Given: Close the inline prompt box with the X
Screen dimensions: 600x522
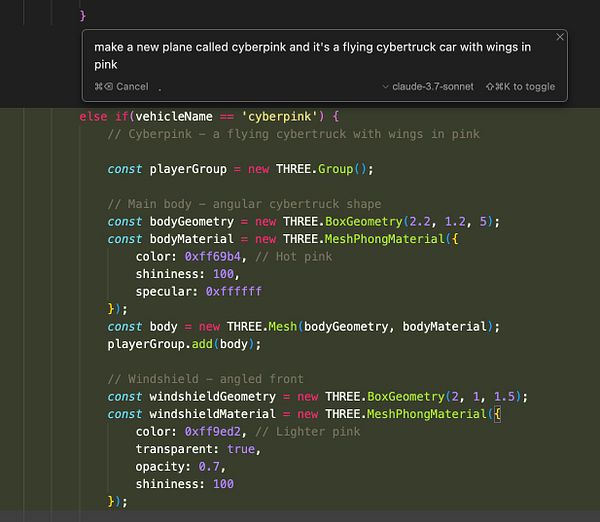Looking at the screenshot, I should (560, 37).
